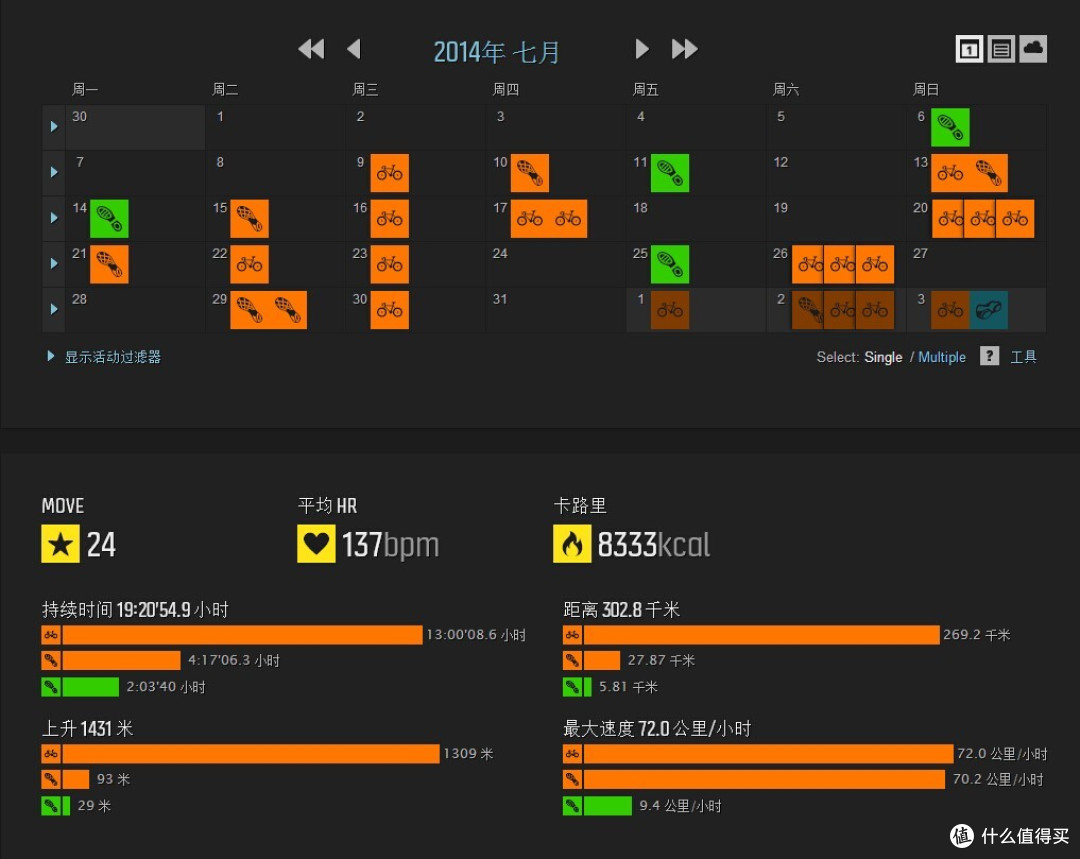This screenshot has height=859, width=1080.
Task: Expand the week row starting July 14
Action: point(54,218)
